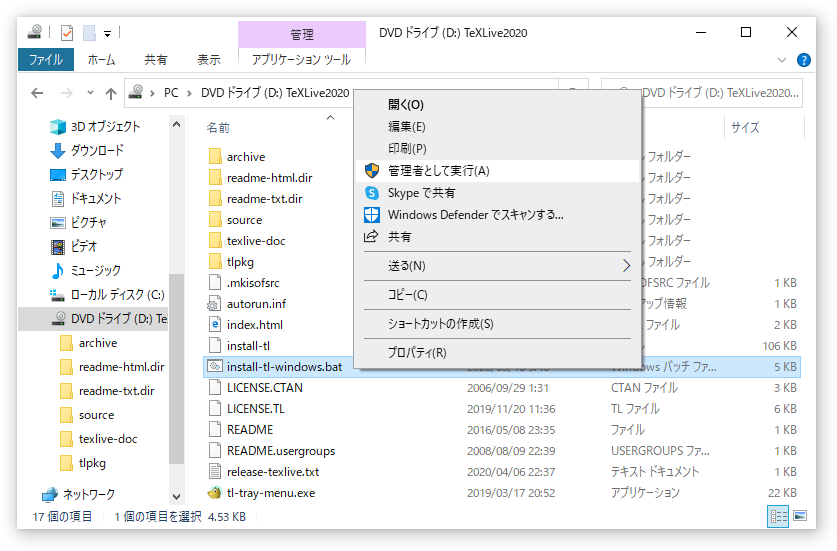The height and width of the screenshot is (551, 837).
Task: Open the quick access toolbar customize dropdown
Action: tap(107, 34)
